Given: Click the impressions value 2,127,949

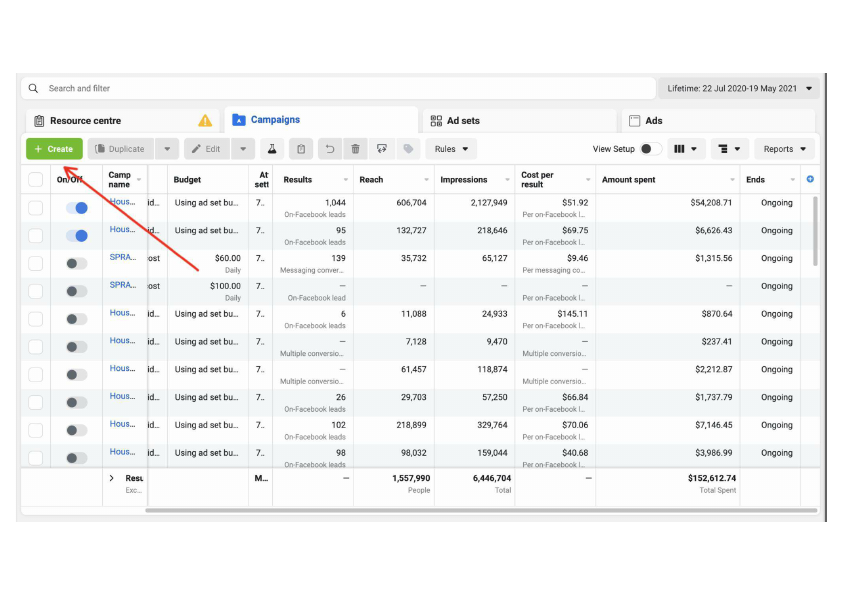Looking at the screenshot, I should 489,202.
